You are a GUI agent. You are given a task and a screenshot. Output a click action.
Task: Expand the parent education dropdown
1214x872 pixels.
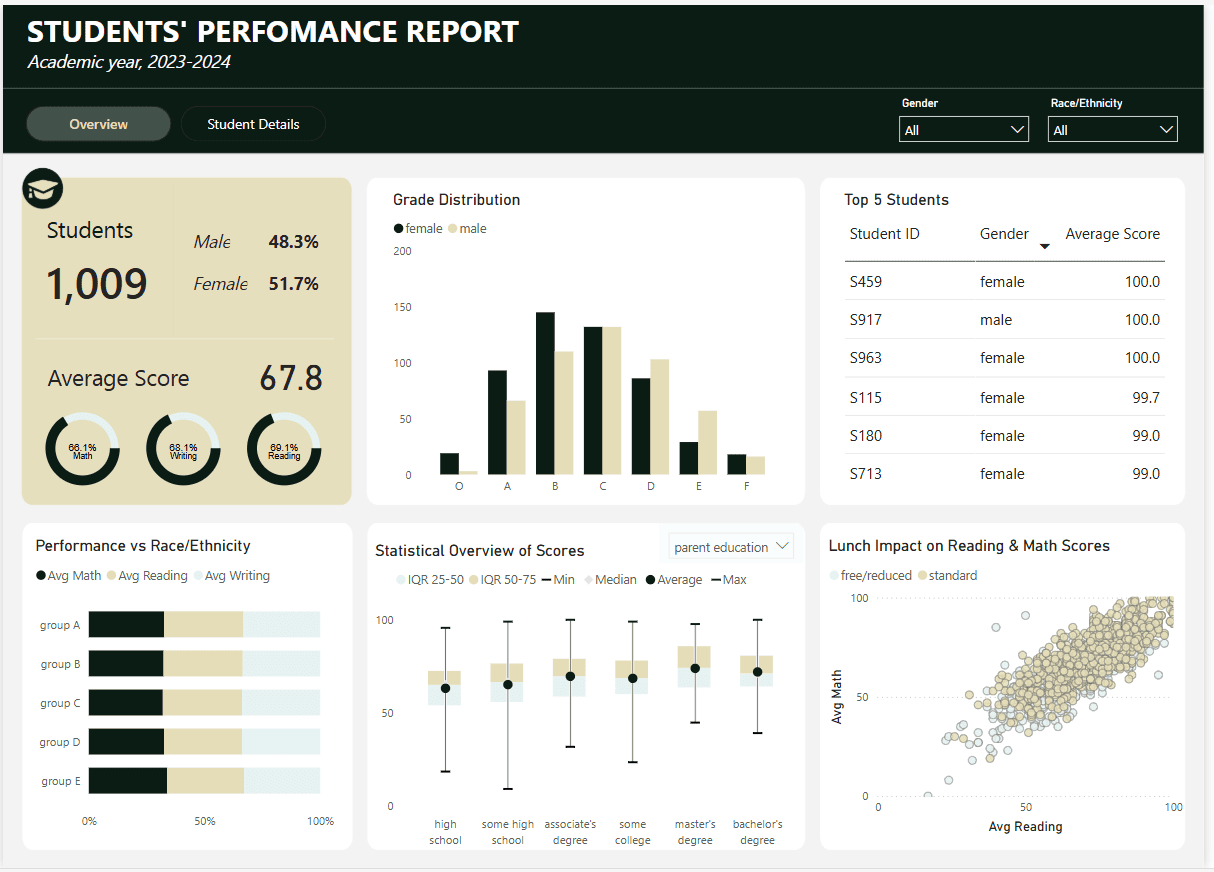click(x=731, y=547)
